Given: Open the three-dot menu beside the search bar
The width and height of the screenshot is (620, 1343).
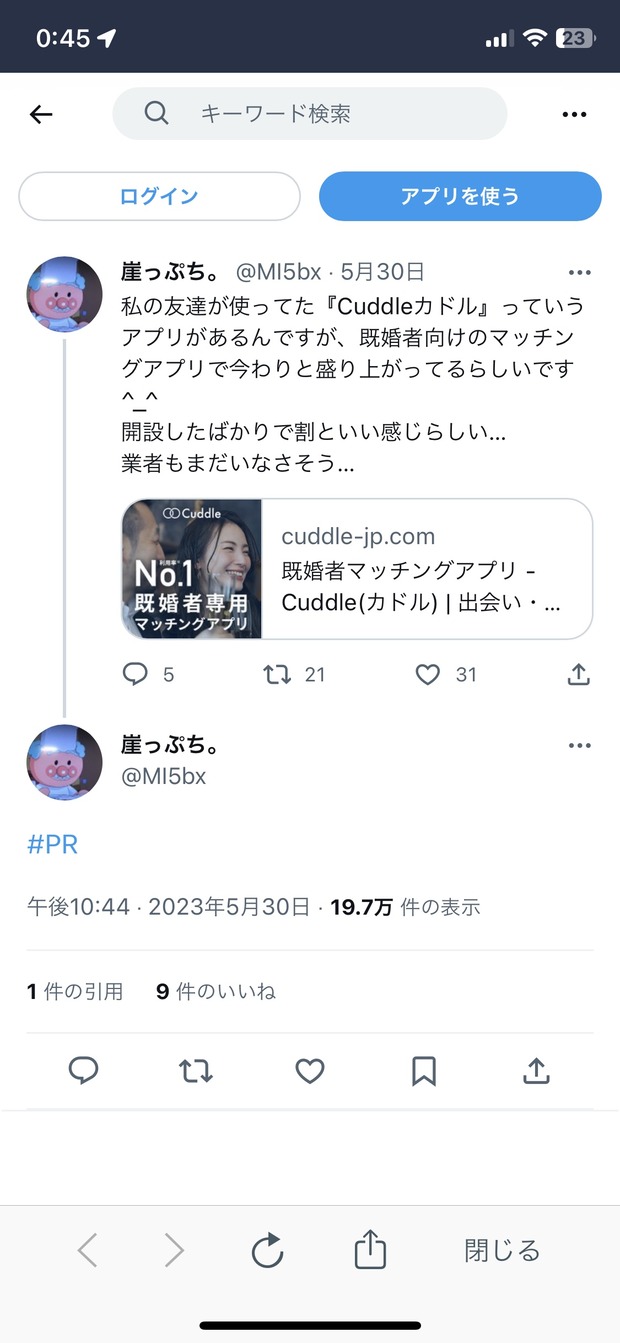Looking at the screenshot, I should pos(574,115).
